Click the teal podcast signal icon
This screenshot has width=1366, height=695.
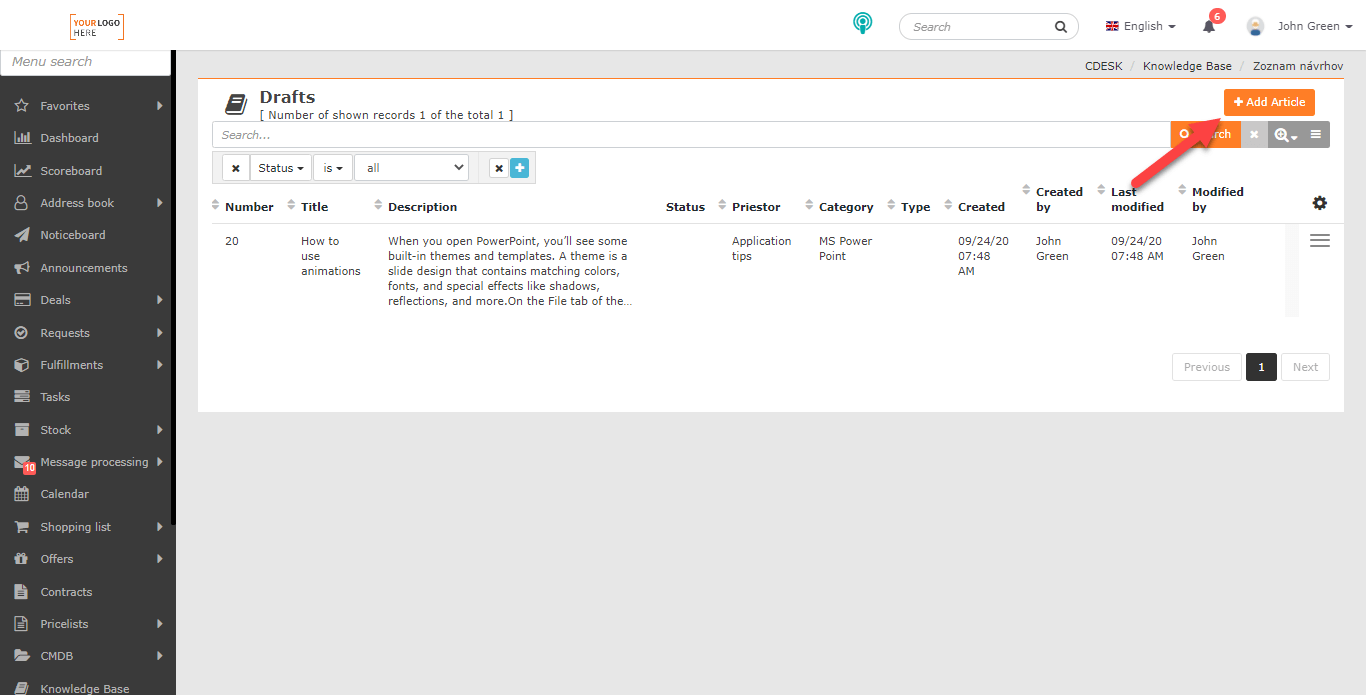pyautogui.click(x=862, y=23)
